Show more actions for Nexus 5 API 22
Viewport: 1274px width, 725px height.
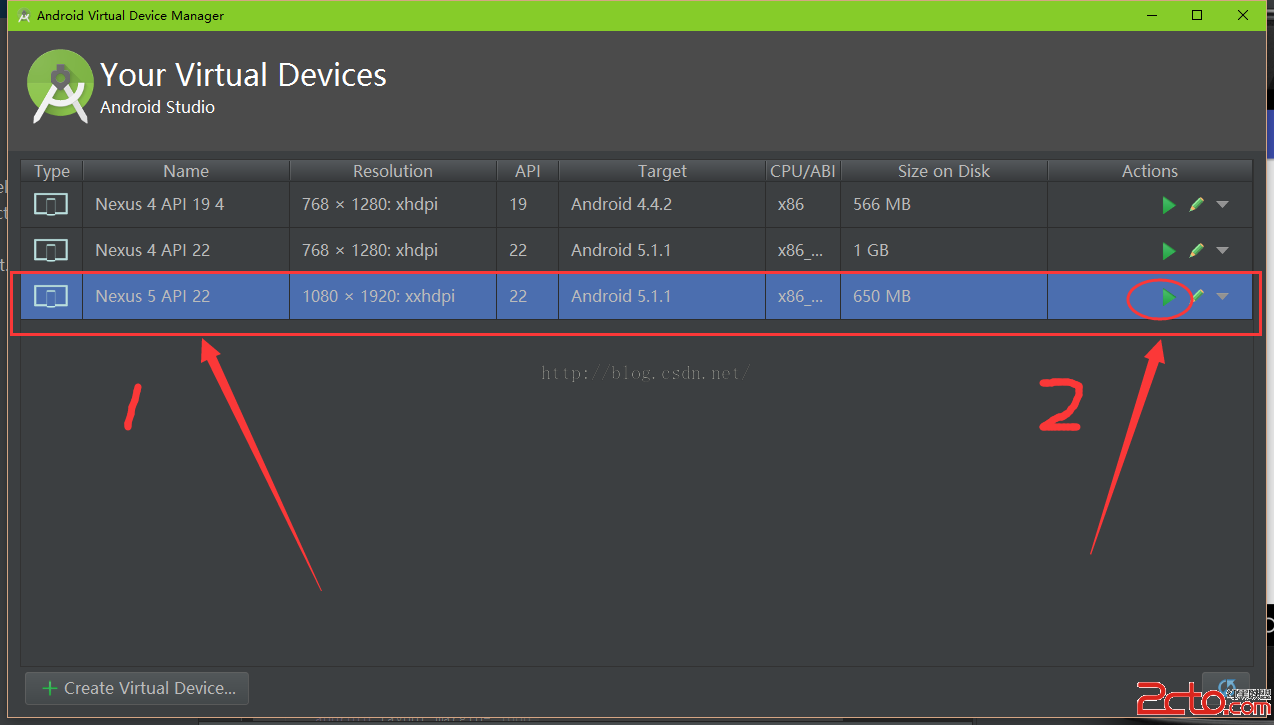tap(1222, 297)
